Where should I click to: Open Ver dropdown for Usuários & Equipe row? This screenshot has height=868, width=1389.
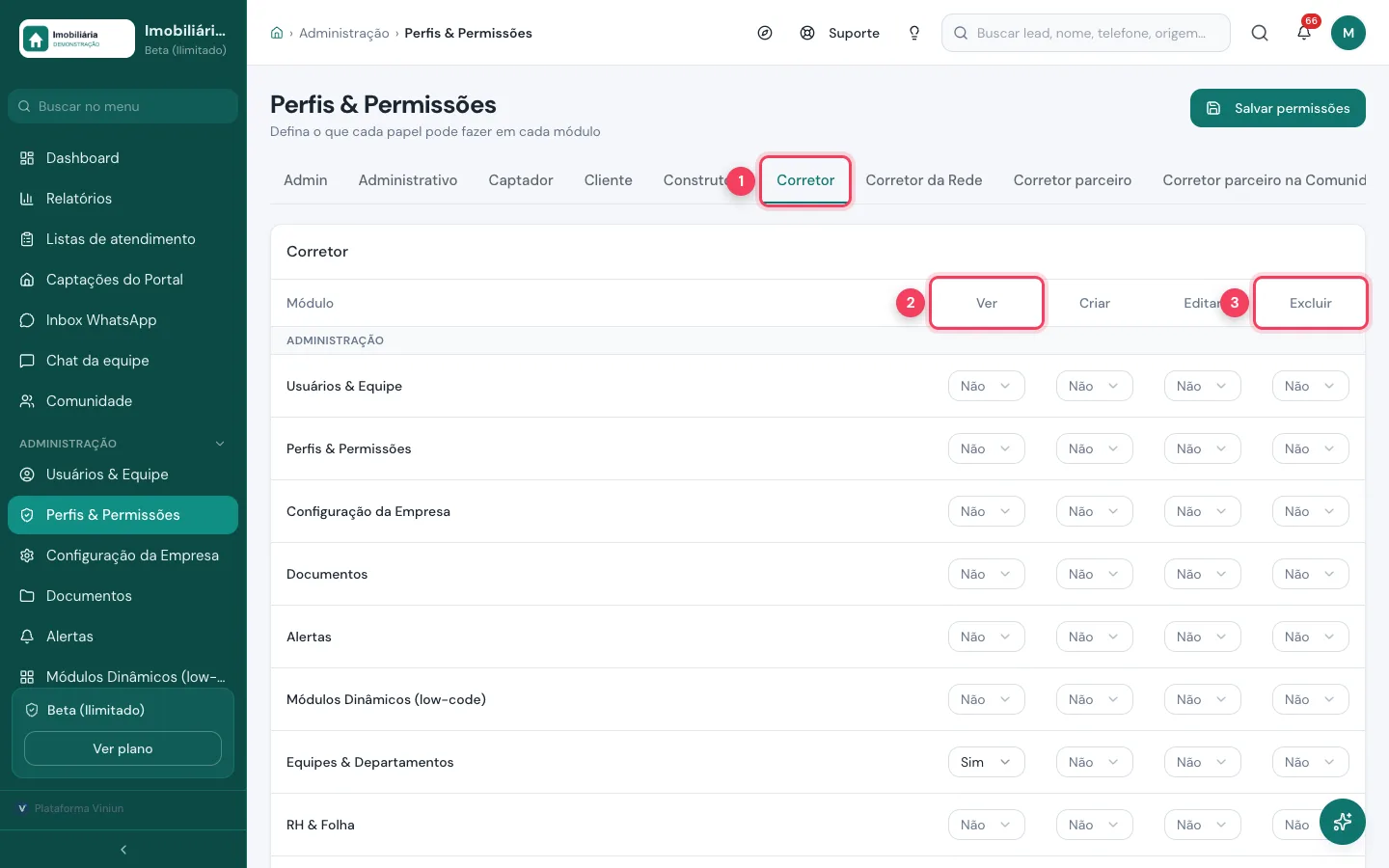(x=986, y=386)
